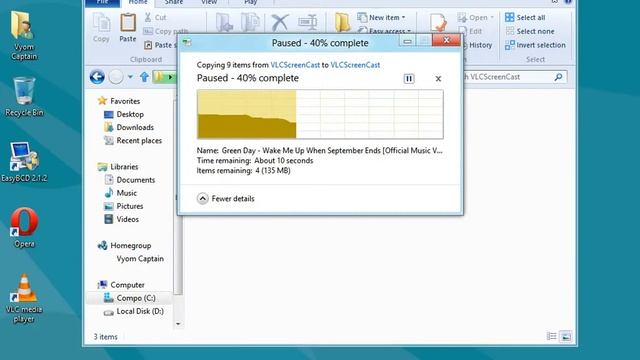Click Select all in ribbon

(525, 18)
